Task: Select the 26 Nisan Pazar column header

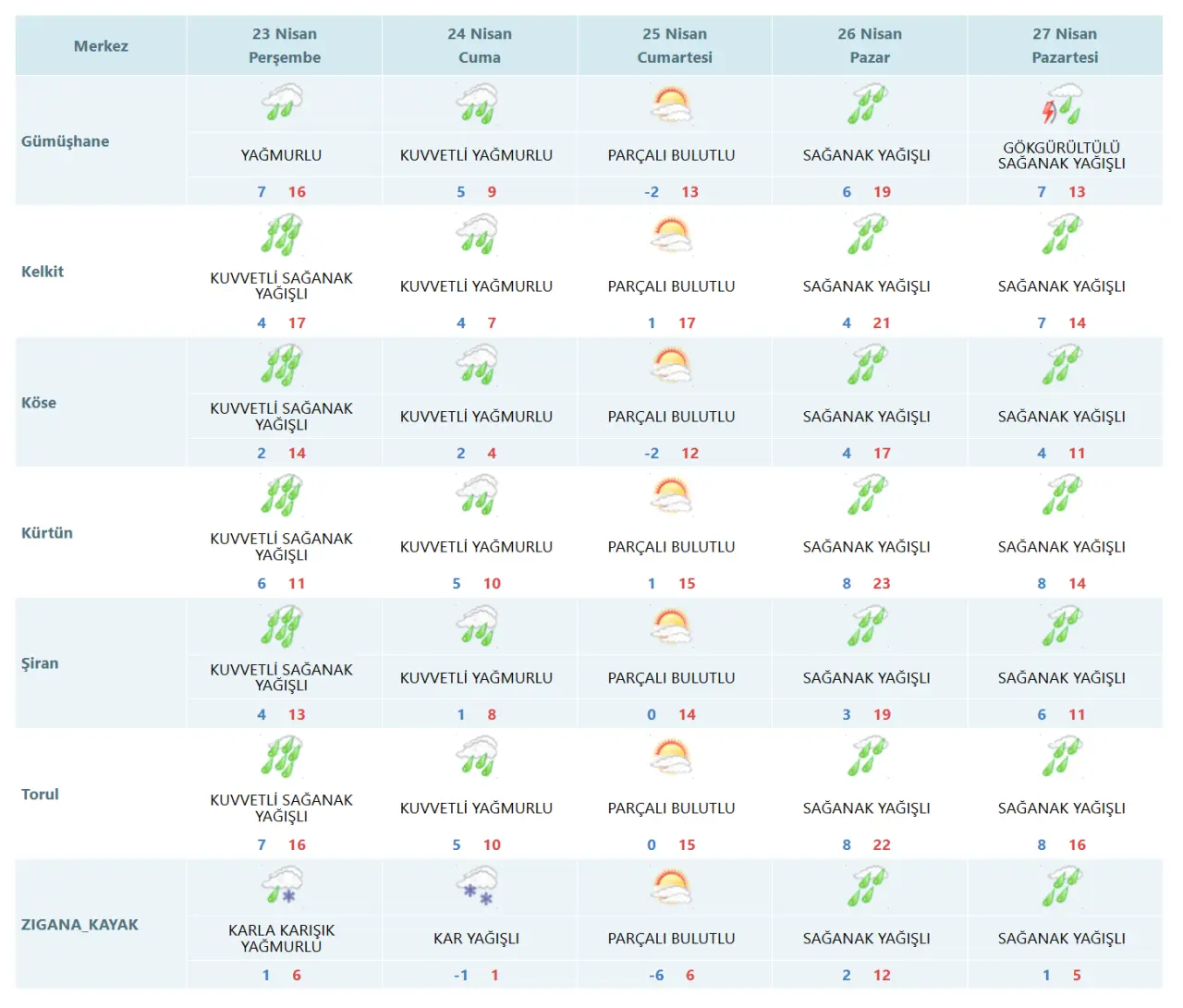Action: (870, 45)
